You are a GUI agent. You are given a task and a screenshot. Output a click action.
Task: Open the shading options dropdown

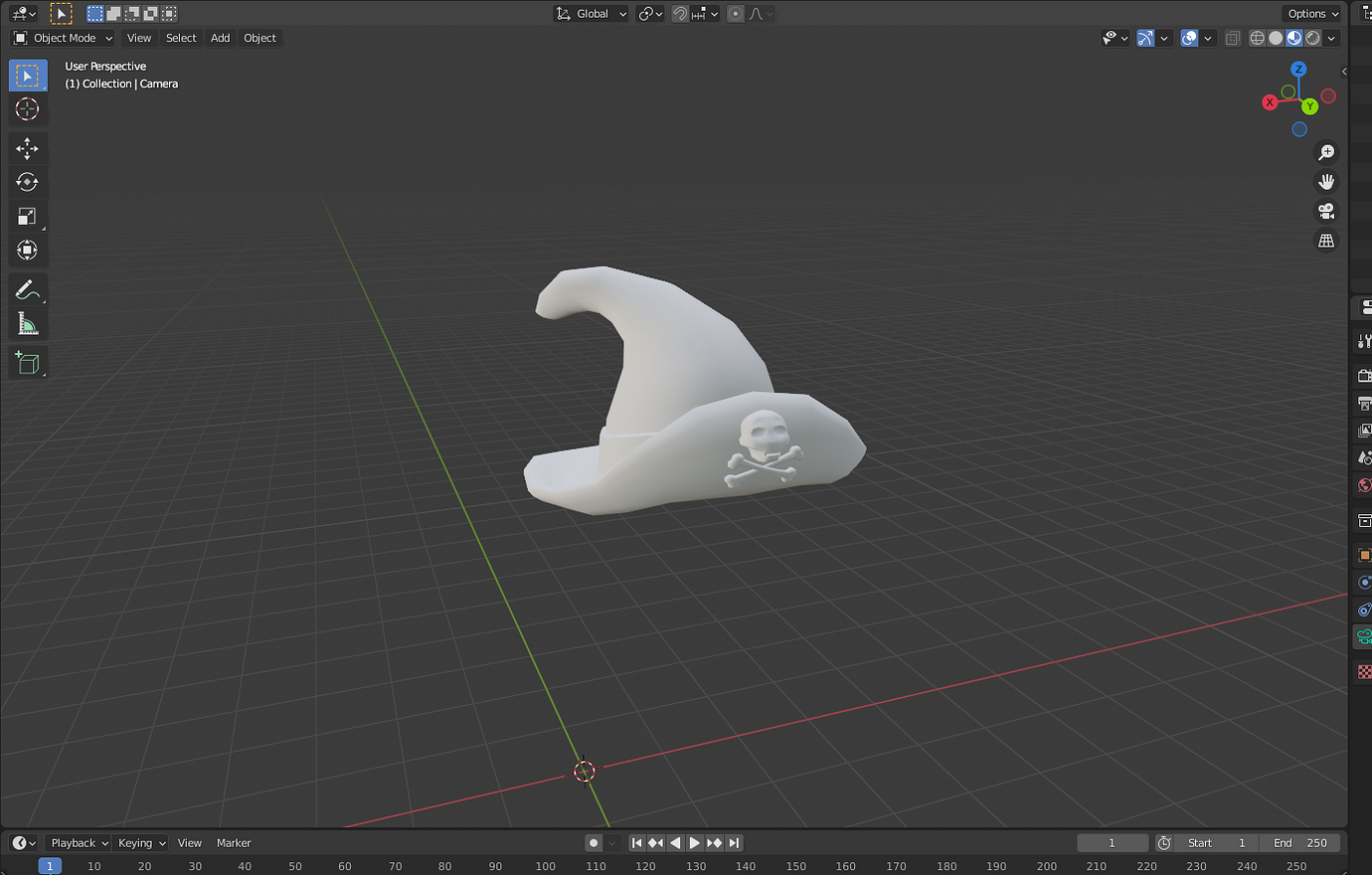[1331, 38]
